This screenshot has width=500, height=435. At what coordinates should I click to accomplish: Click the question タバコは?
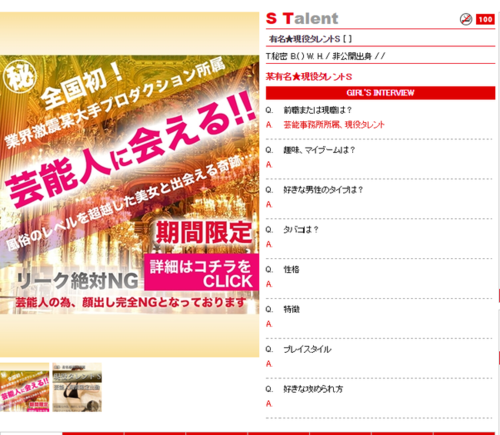tap(301, 230)
